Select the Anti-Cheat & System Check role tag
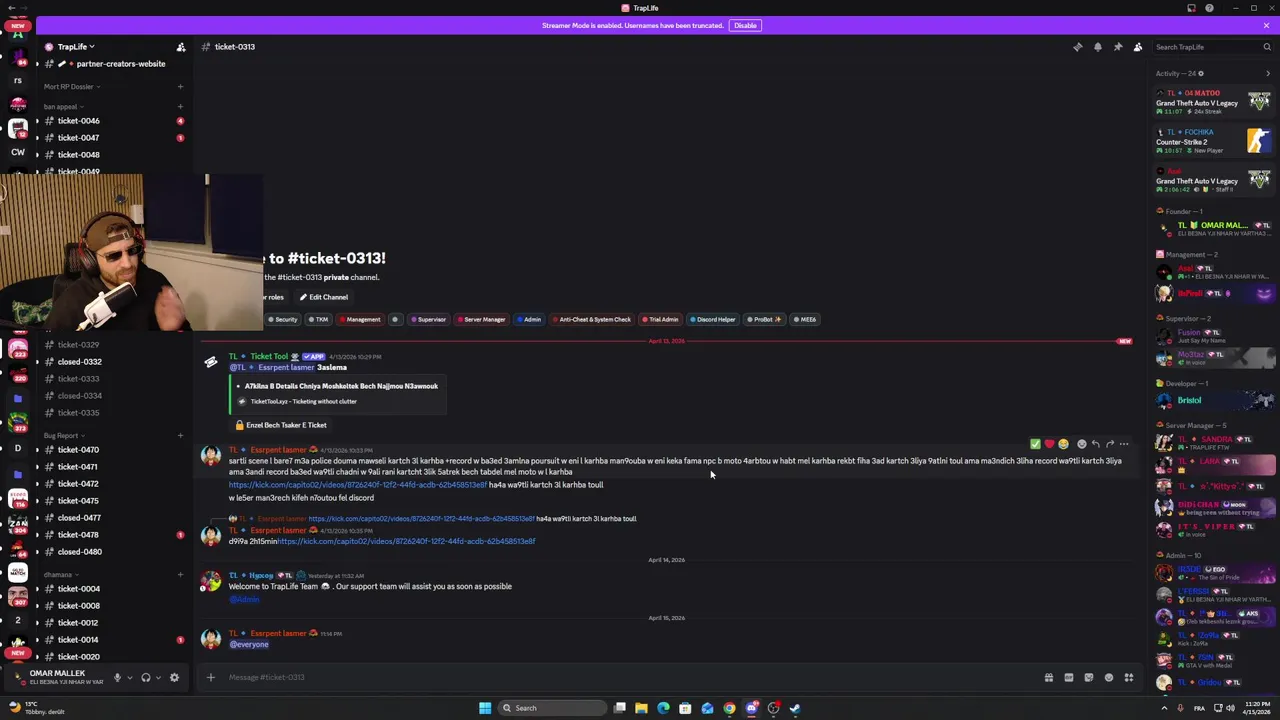Image resolution: width=1280 pixels, height=720 pixels. click(591, 320)
